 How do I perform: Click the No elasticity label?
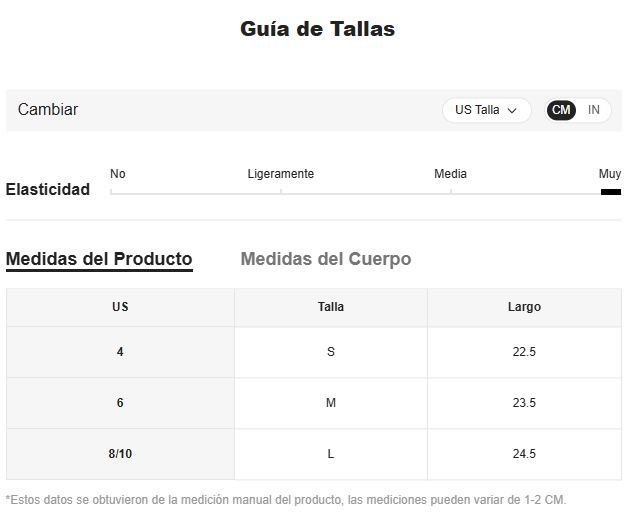point(118,174)
